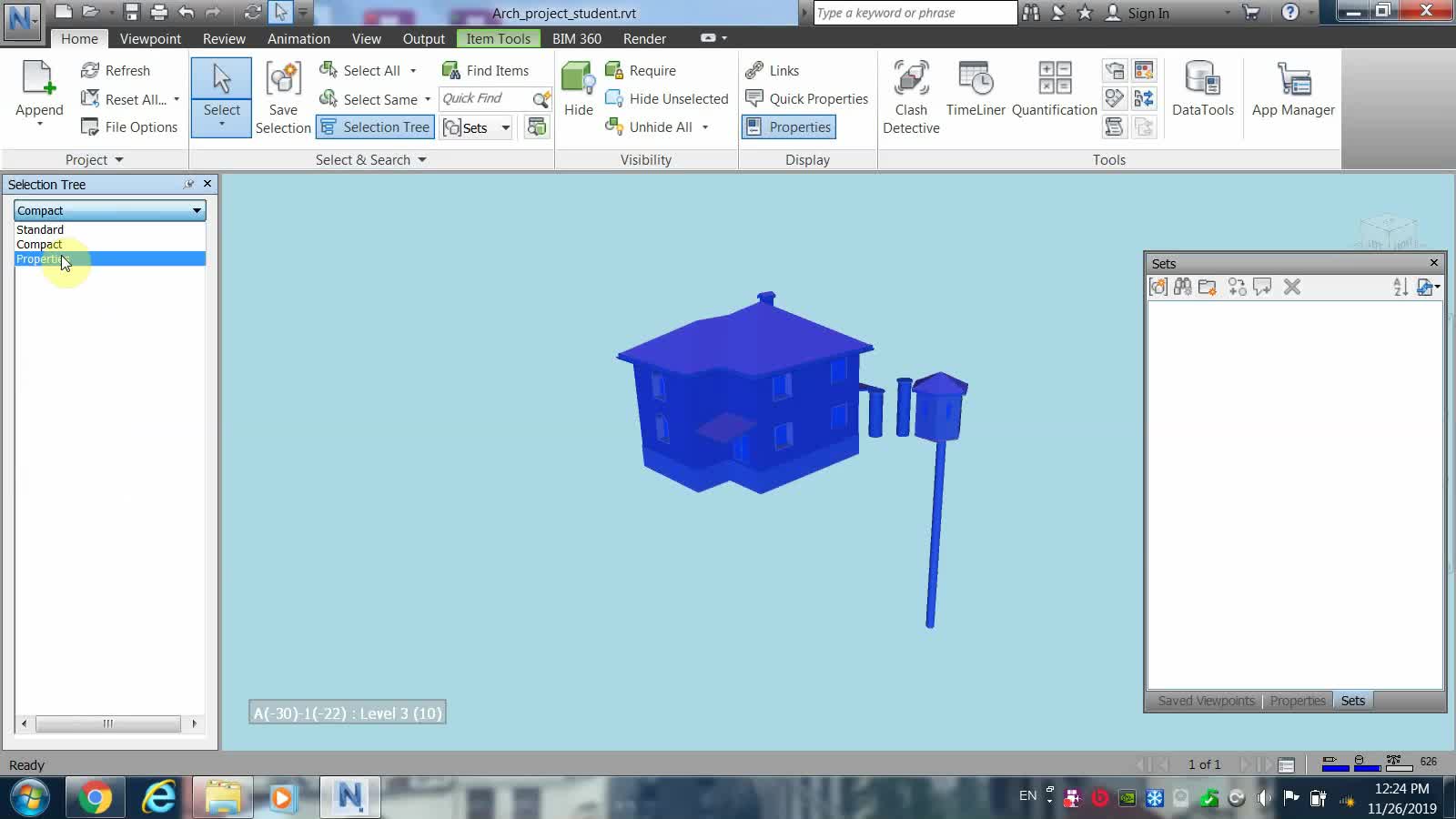Screen dimensions: 1456x819
Task: Create new folder in Sets panel
Action: click(x=1208, y=287)
